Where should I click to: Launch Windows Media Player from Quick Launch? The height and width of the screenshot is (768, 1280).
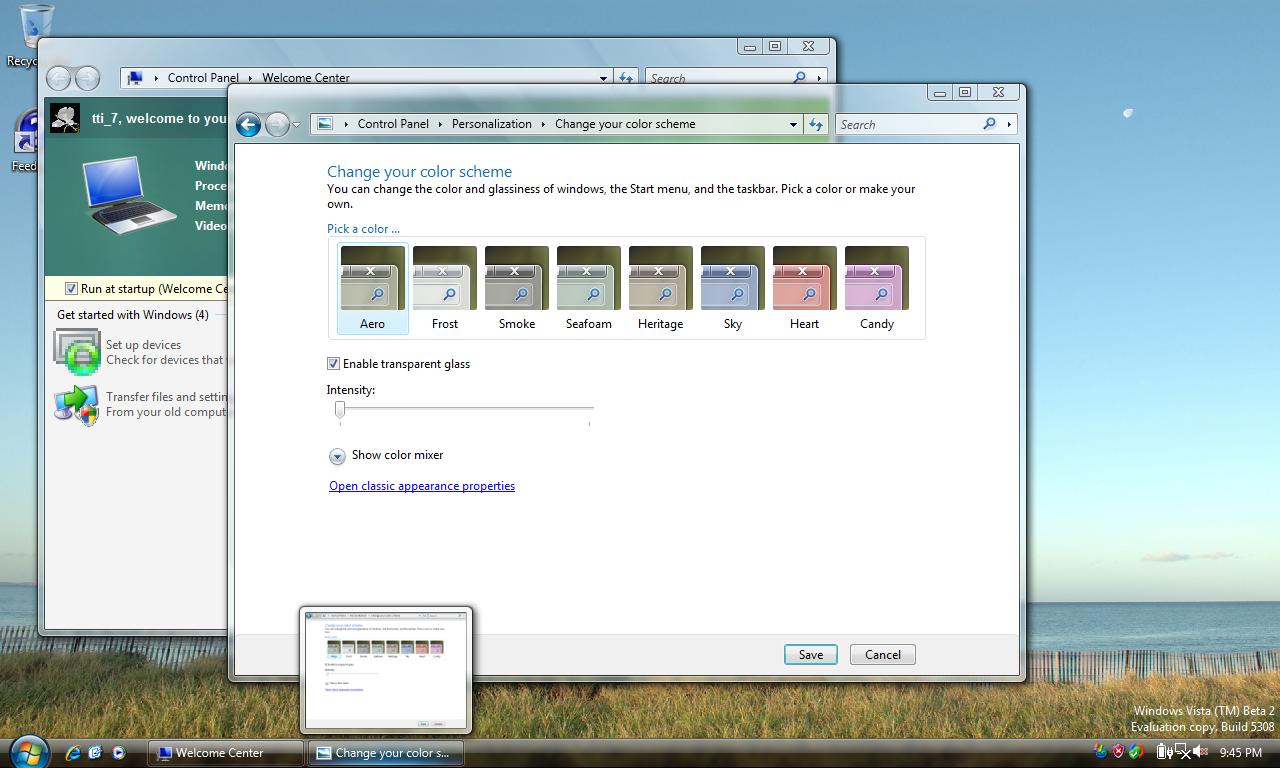click(x=119, y=752)
